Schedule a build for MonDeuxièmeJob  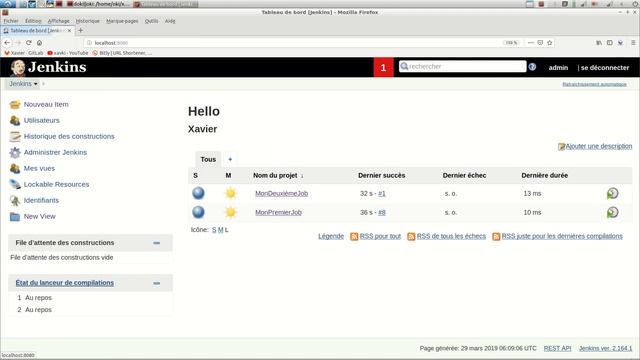coord(612,193)
